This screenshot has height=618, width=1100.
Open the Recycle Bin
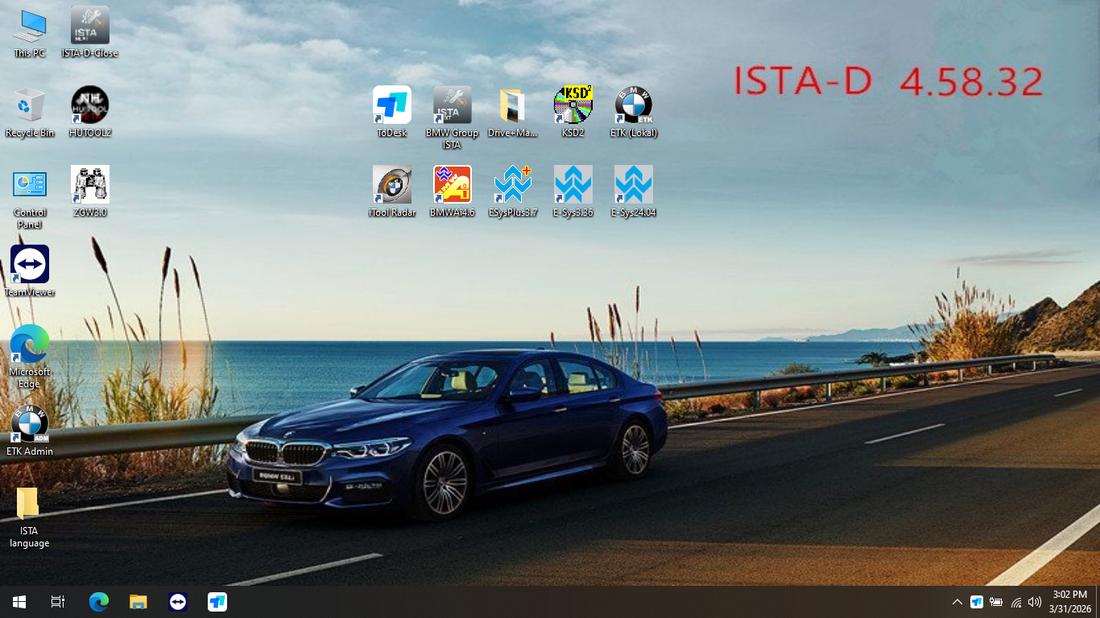click(29, 113)
